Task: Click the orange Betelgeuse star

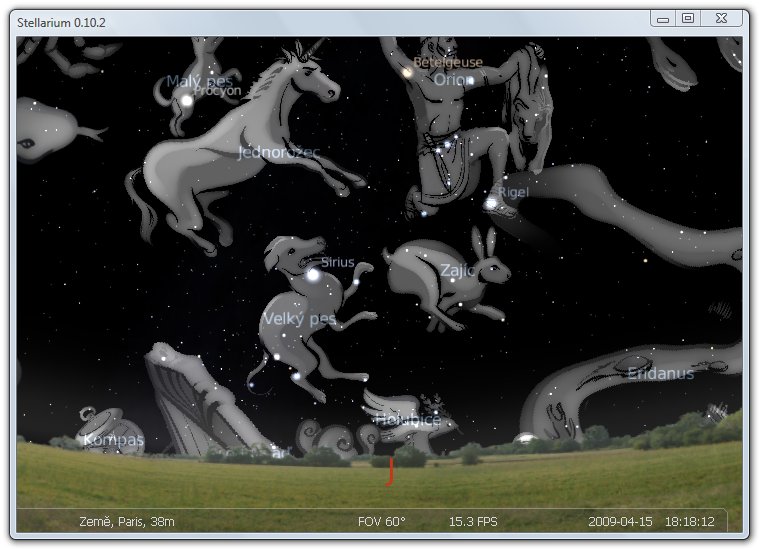Action: (408, 73)
